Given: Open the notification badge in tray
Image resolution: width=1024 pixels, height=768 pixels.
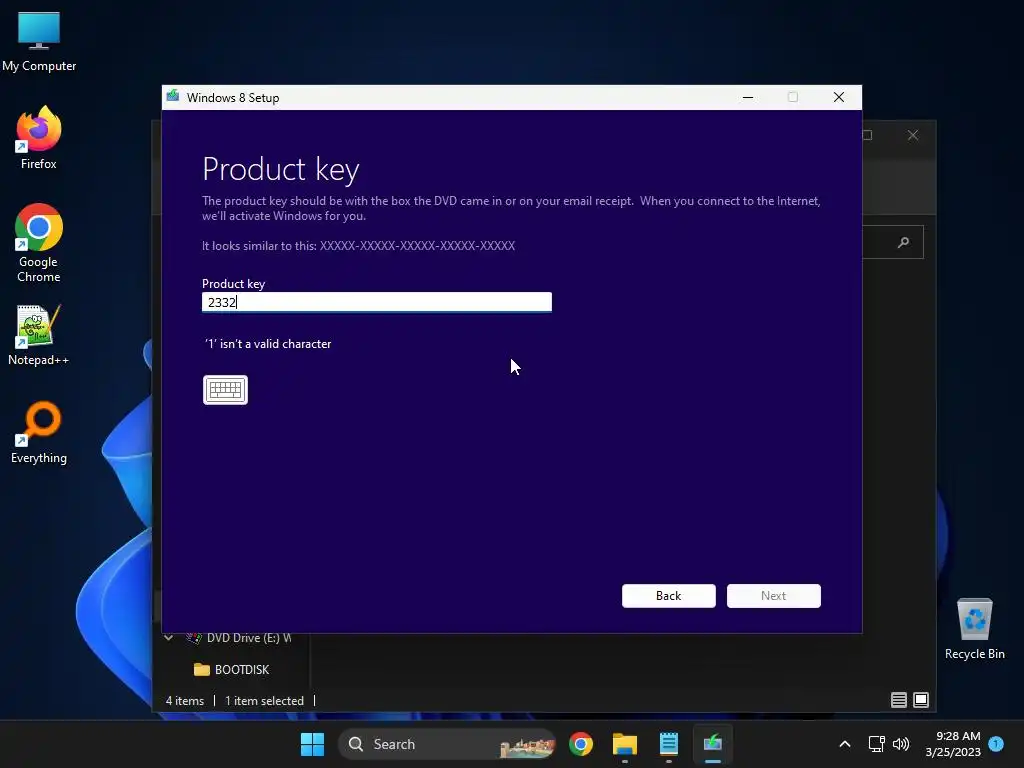Looking at the screenshot, I should pyautogui.click(x=996, y=743).
